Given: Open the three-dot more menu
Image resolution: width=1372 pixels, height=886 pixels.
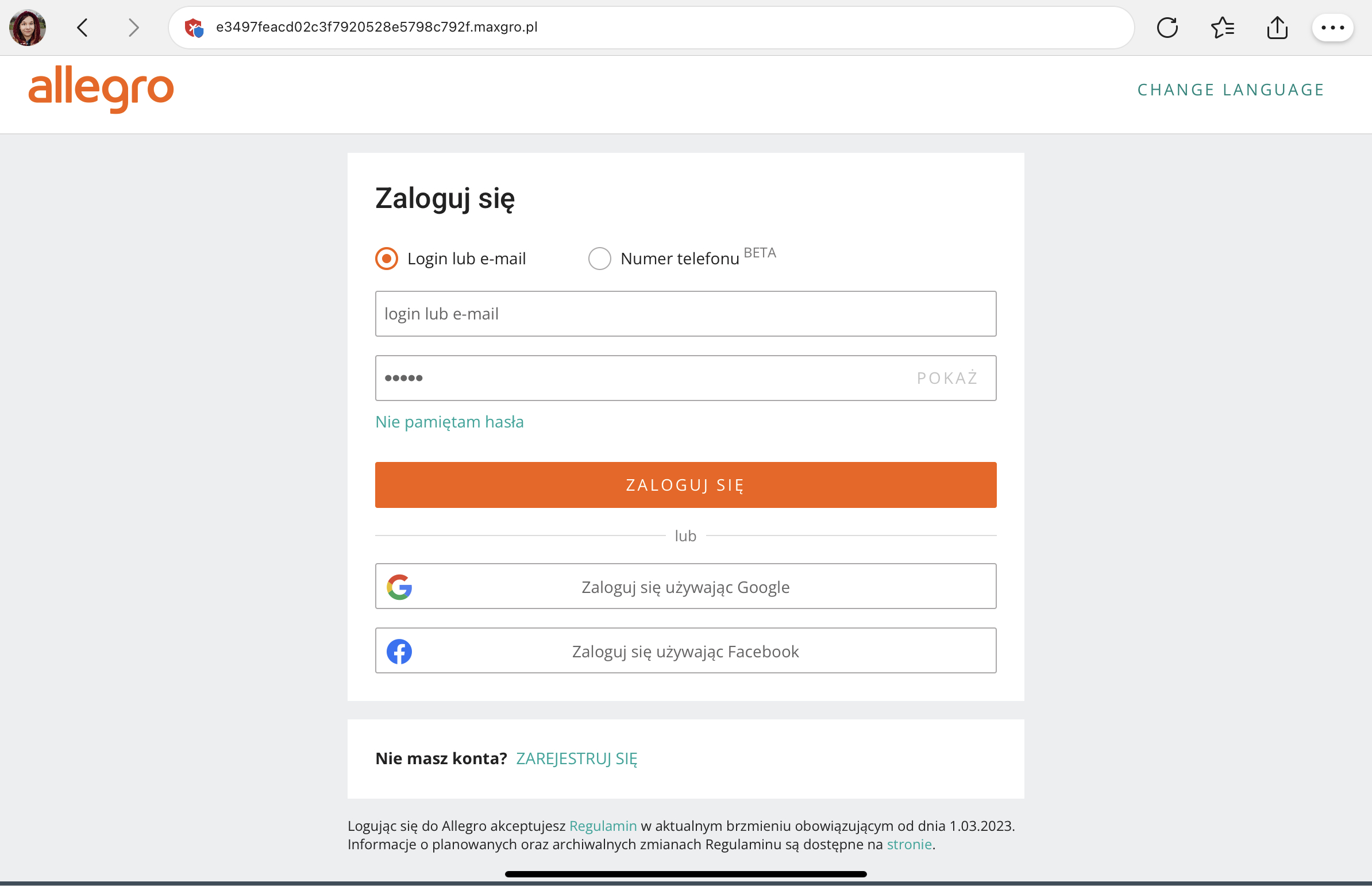Looking at the screenshot, I should [x=1332, y=28].
